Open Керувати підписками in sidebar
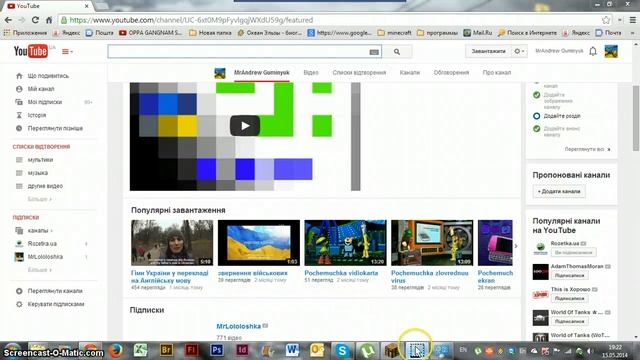Image resolution: width=640 pixels, height=360 pixels. click(x=56, y=304)
